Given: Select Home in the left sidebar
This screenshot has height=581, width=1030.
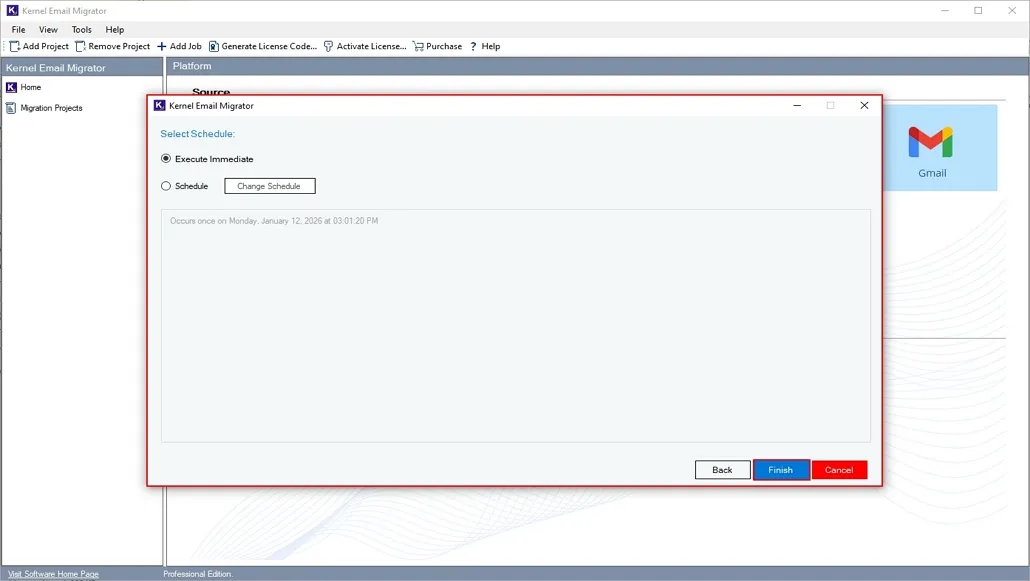Looking at the screenshot, I should pyautogui.click(x=28, y=87).
